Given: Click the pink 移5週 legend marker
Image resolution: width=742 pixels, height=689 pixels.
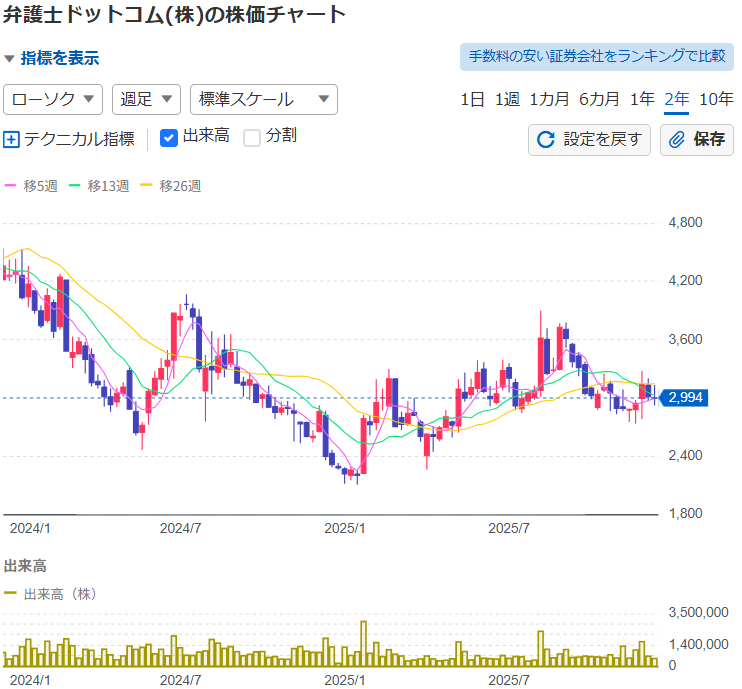Looking at the screenshot, I should (12, 186).
